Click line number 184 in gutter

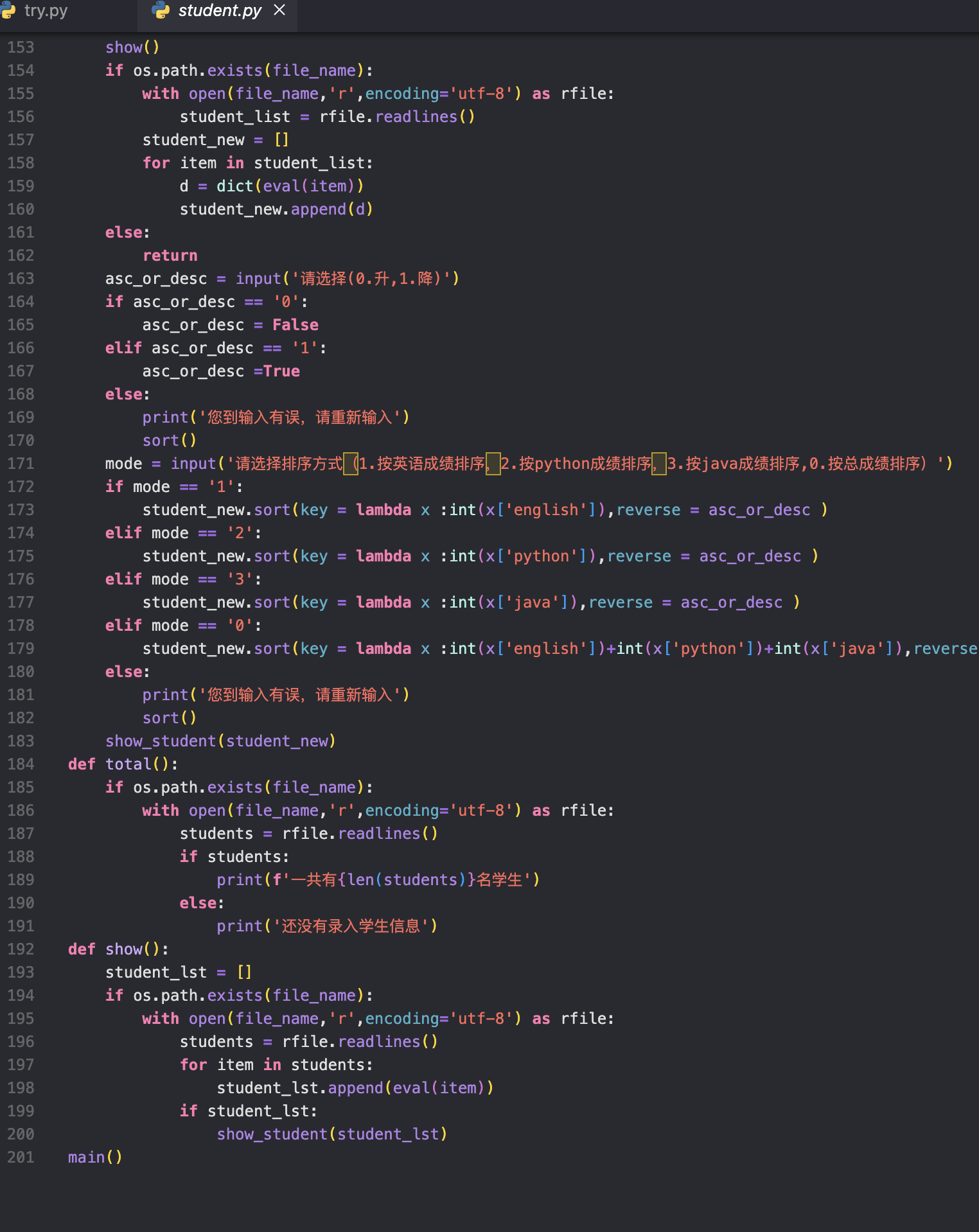21,764
